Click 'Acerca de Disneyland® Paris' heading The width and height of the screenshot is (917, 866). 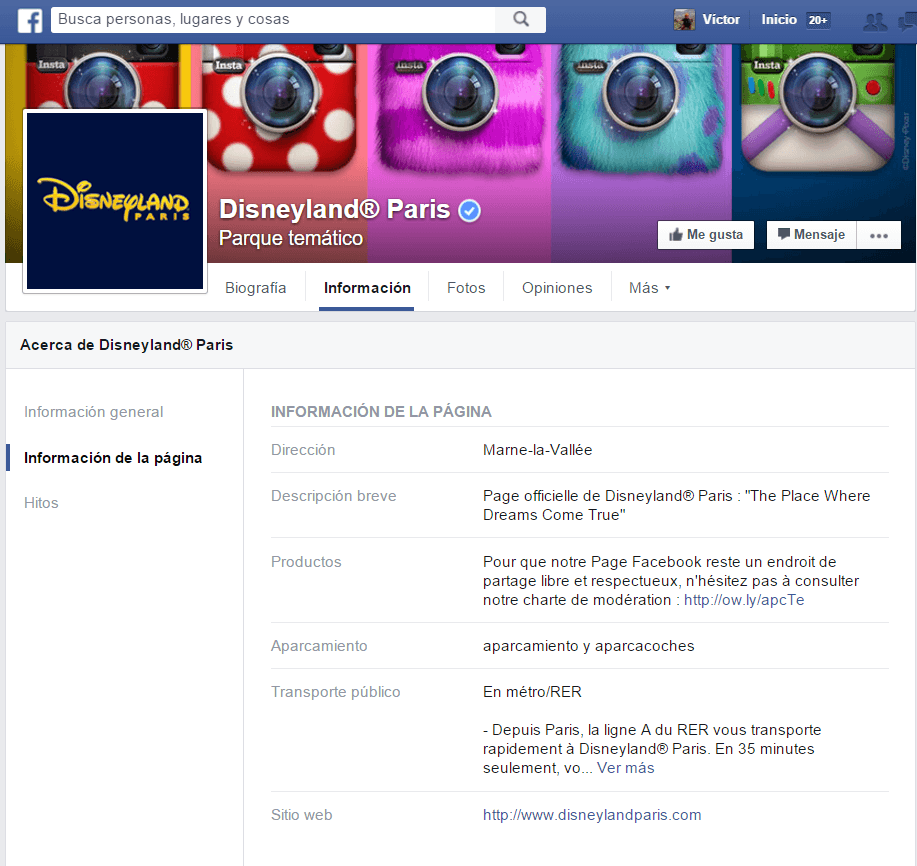pyautogui.click(x=126, y=345)
